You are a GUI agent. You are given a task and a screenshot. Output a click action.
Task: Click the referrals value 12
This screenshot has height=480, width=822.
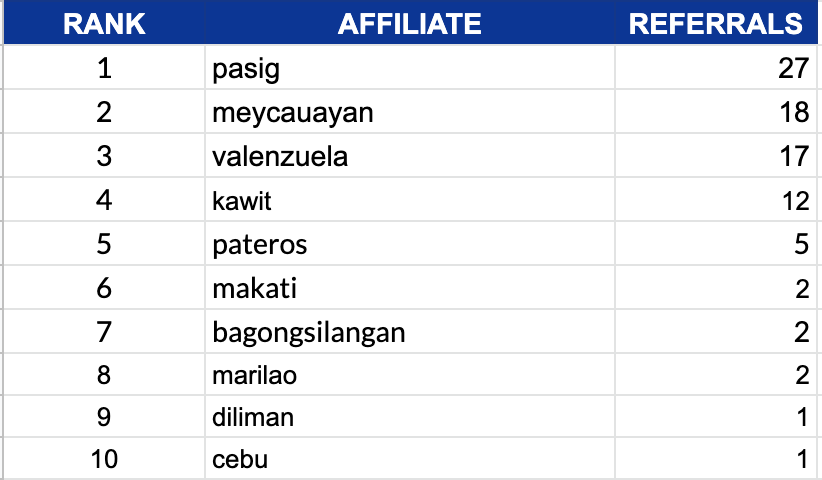tap(793, 201)
